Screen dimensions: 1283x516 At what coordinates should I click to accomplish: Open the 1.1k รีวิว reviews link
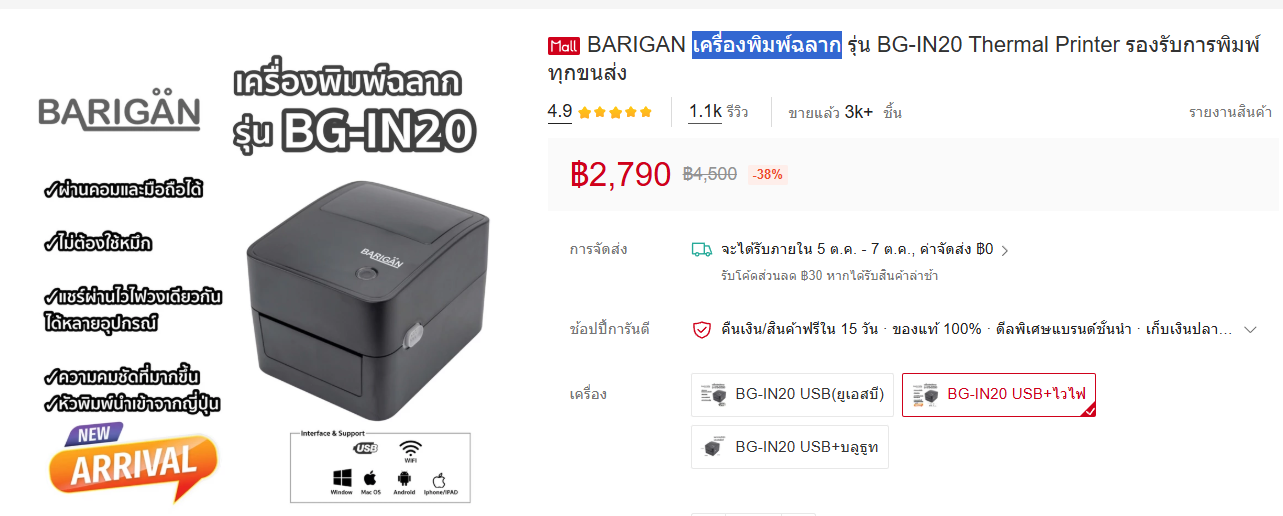coord(718,112)
